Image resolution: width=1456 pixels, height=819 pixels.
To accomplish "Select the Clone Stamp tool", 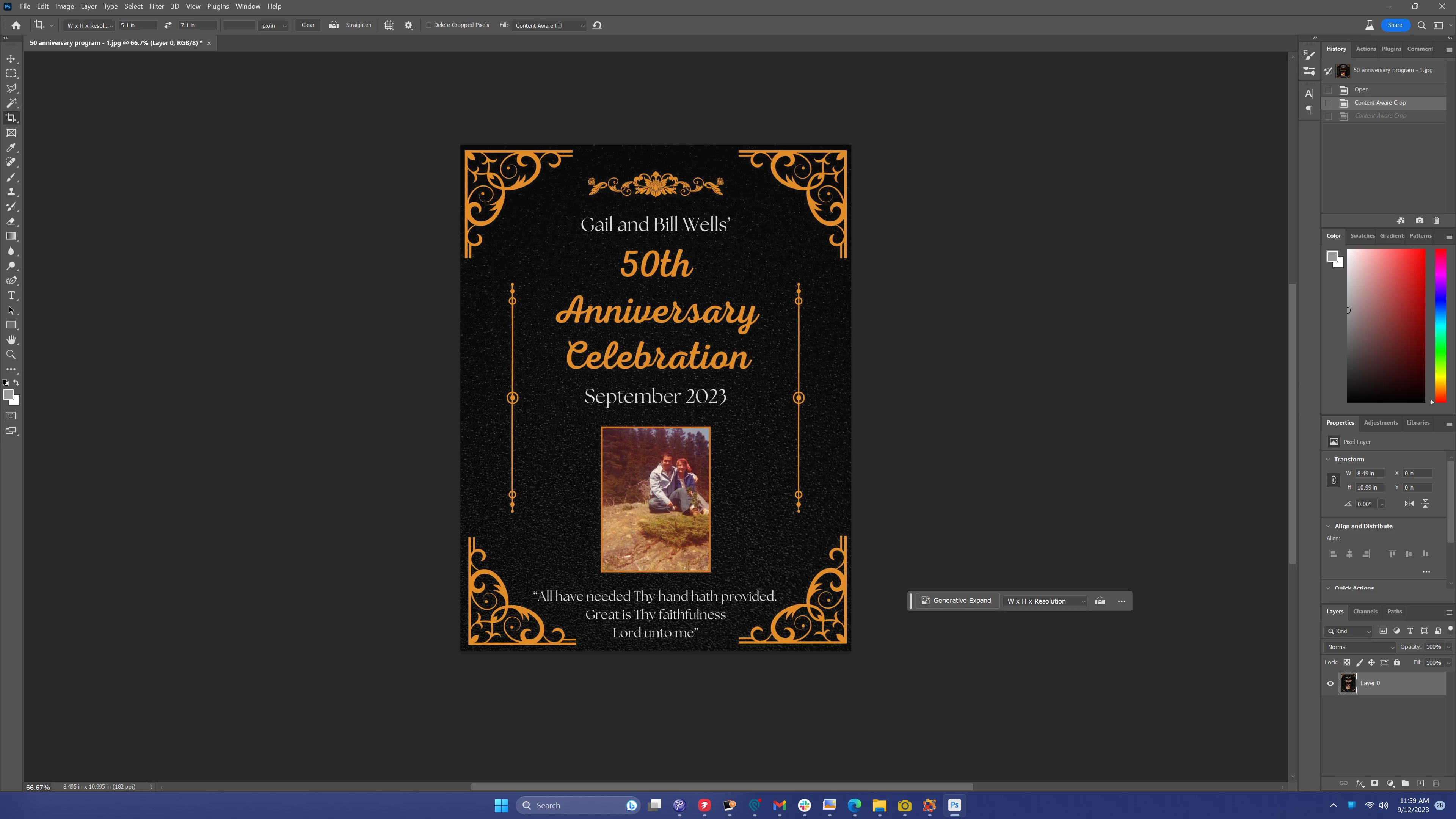I will pyautogui.click(x=11, y=192).
